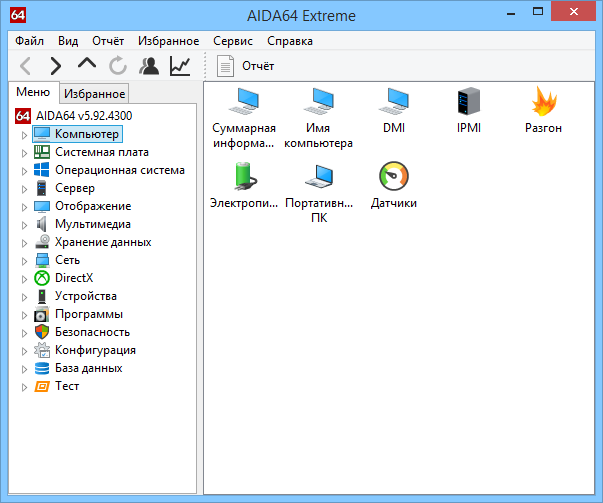Select Сеть label in the tree
The image size is (603, 503).
[67, 260]
